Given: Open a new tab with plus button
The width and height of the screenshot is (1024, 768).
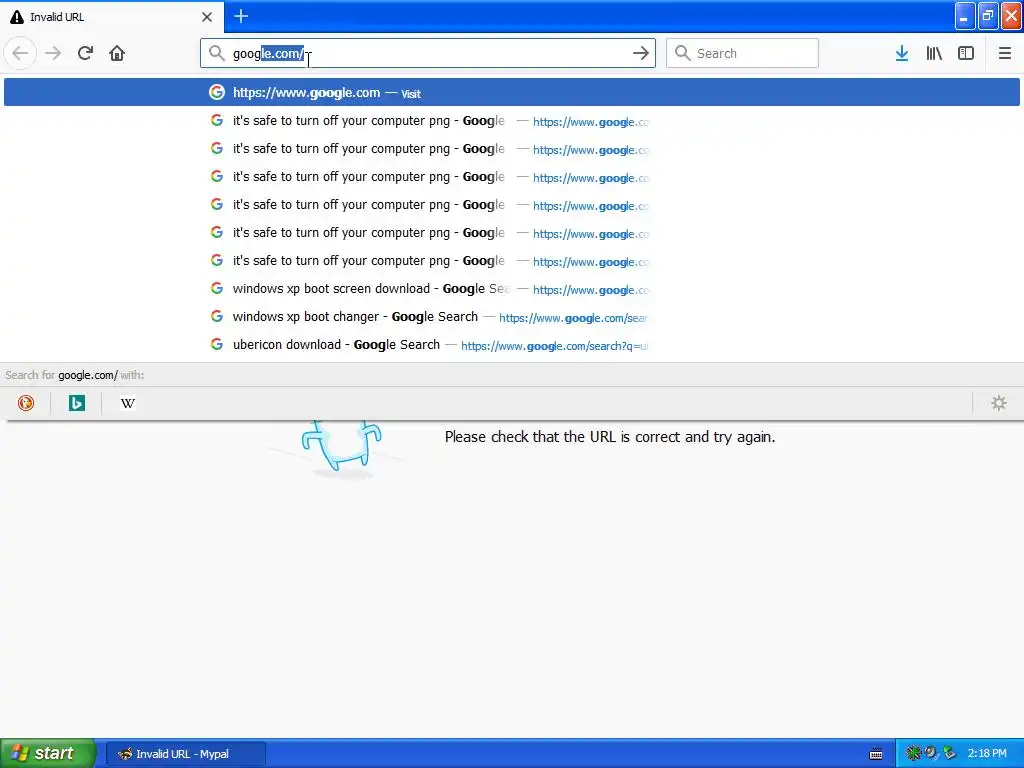Looking at the screenshot, I should click(x=241, y=16).
